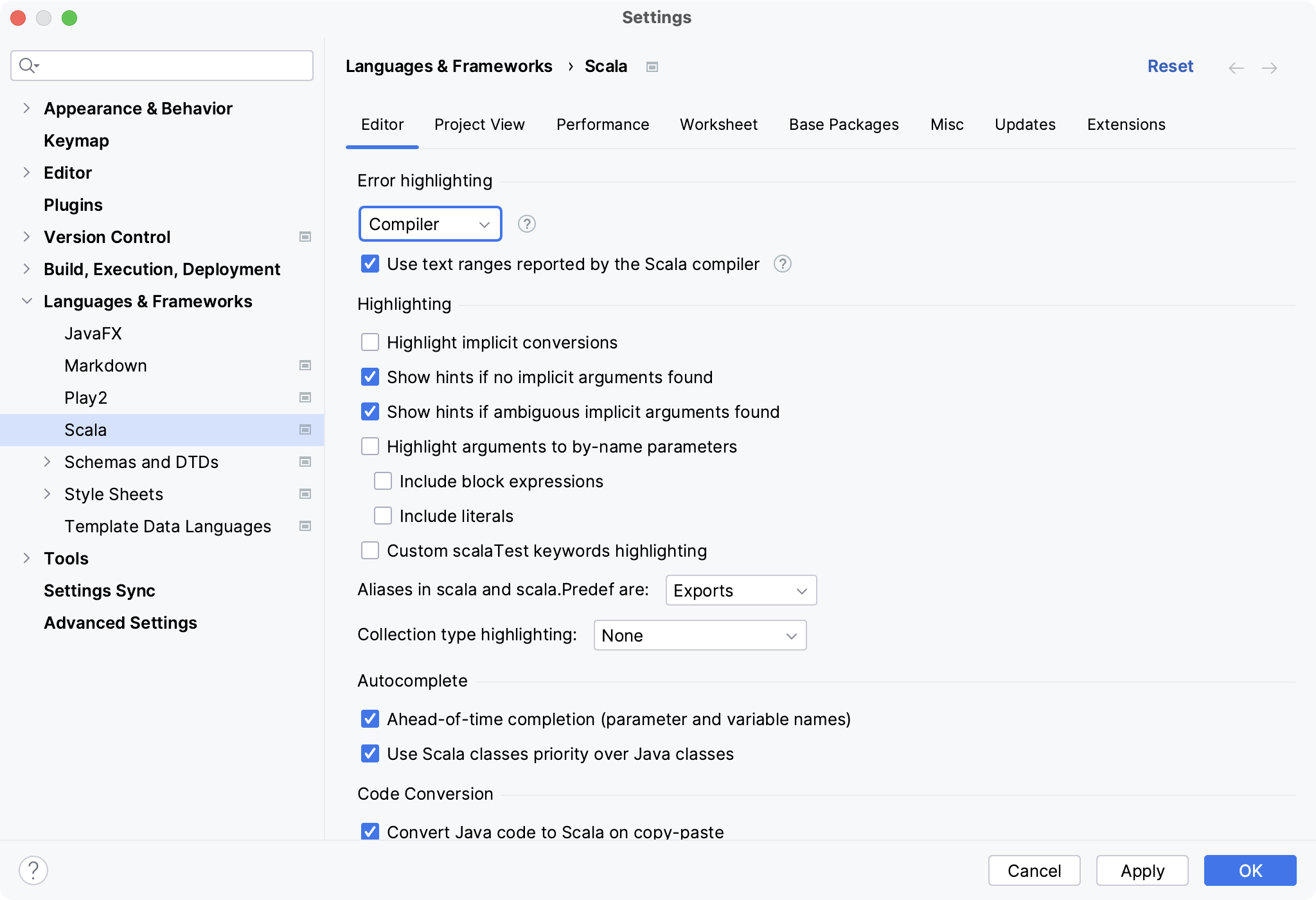Click the Reset link
This screenshot has width=1316, height=900.
coord(1169,66)
